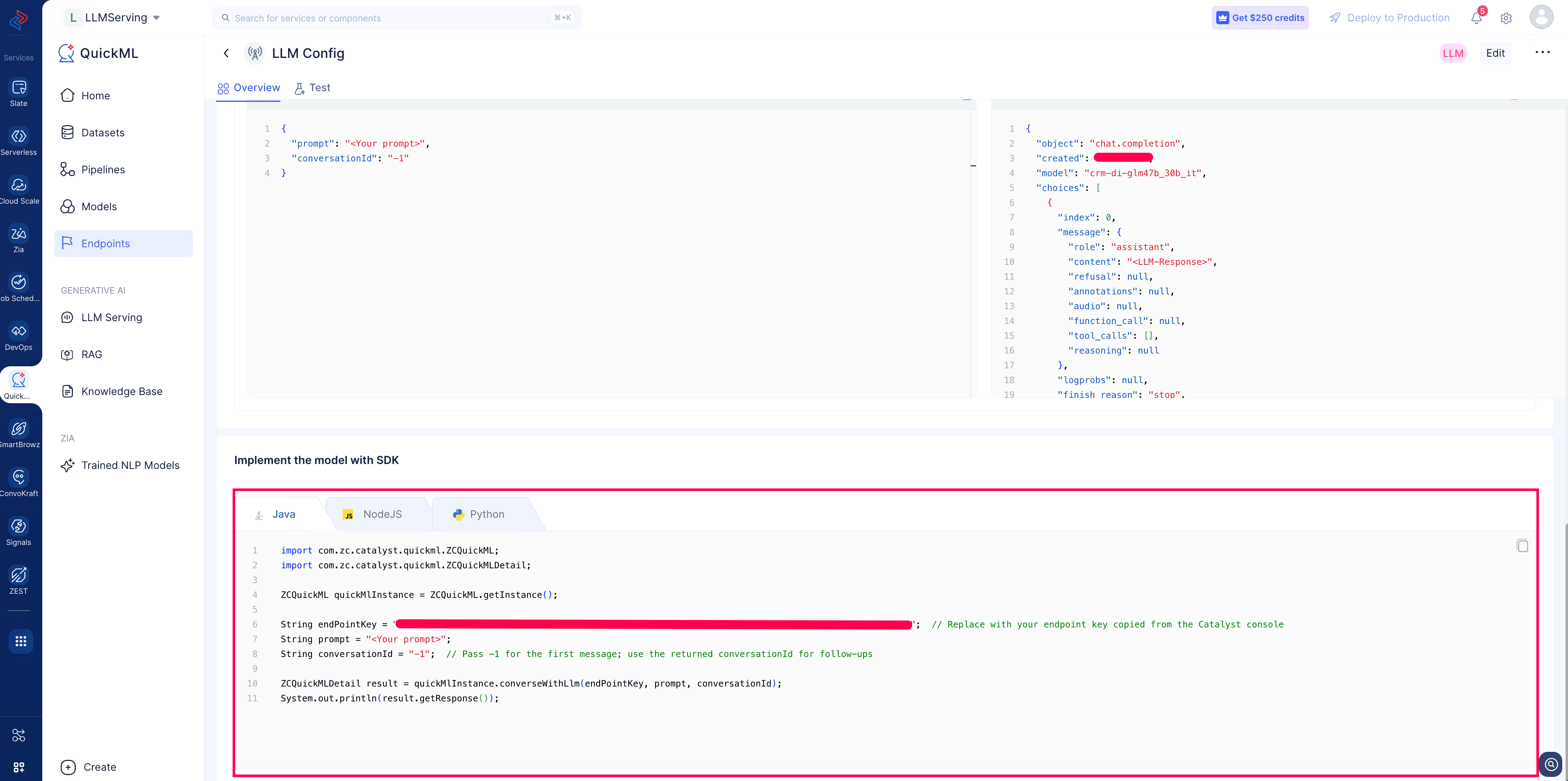Open the settings gear

pyautogui.click(x=1506, y=18)
